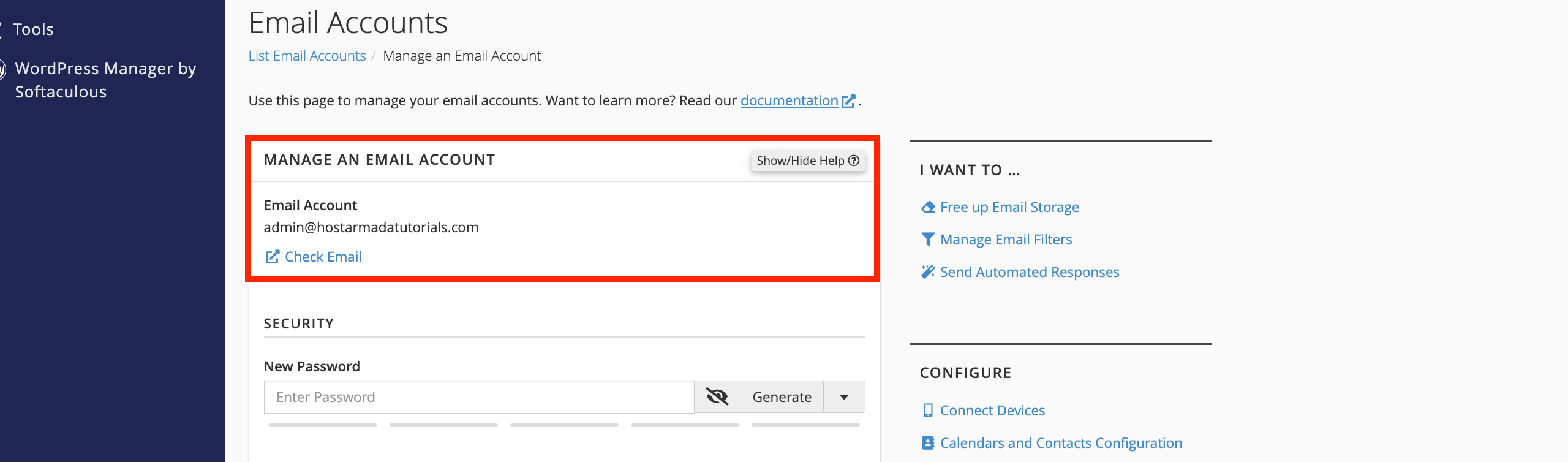Click the SECURITY section heading
1568x462 pixels.
[299, 324]
